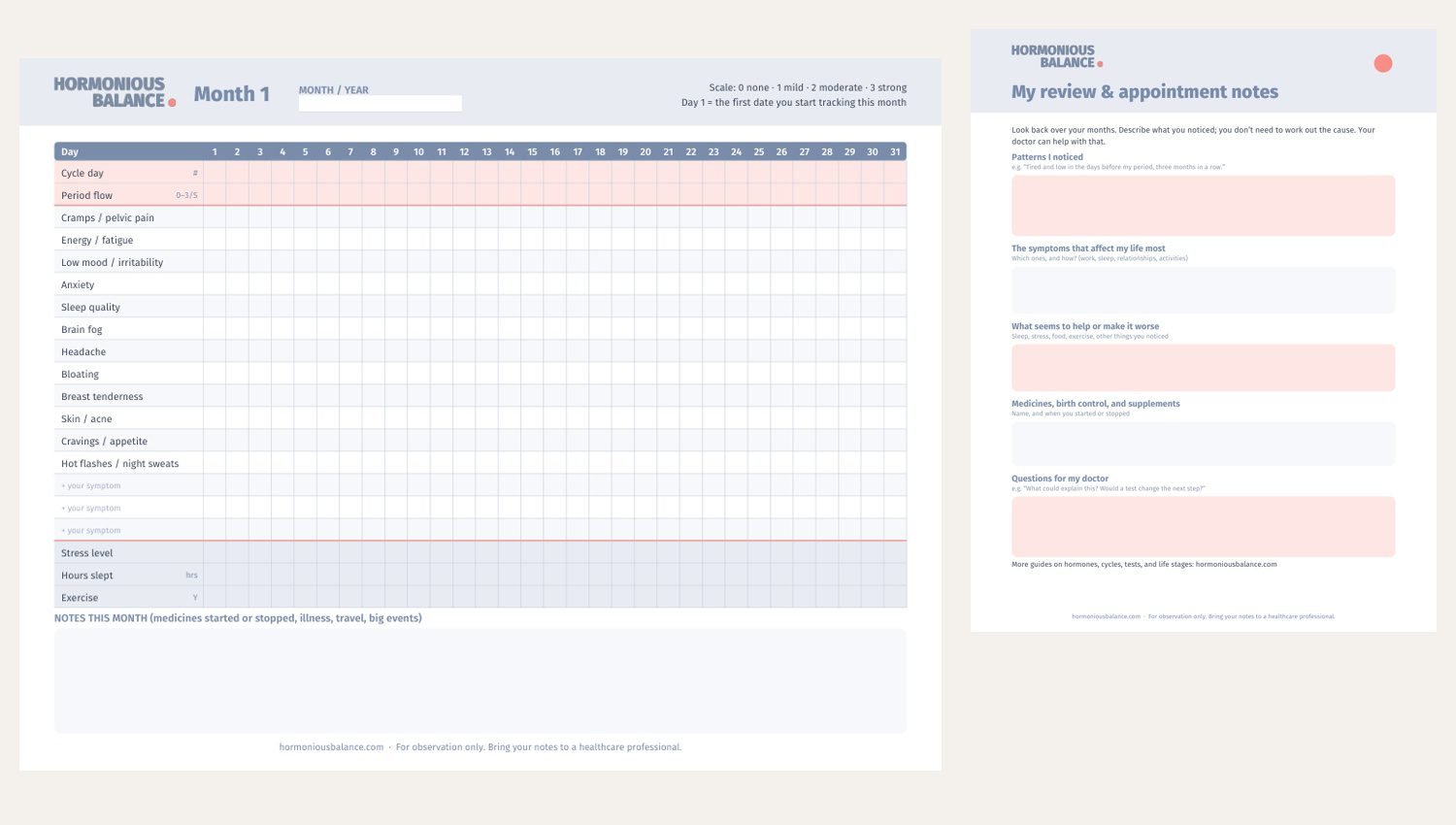This screenshot has height=825, width=1456.
Task: Click hormoniousbalance.com in Month 1 page footer
Action: tap(331, 747)
